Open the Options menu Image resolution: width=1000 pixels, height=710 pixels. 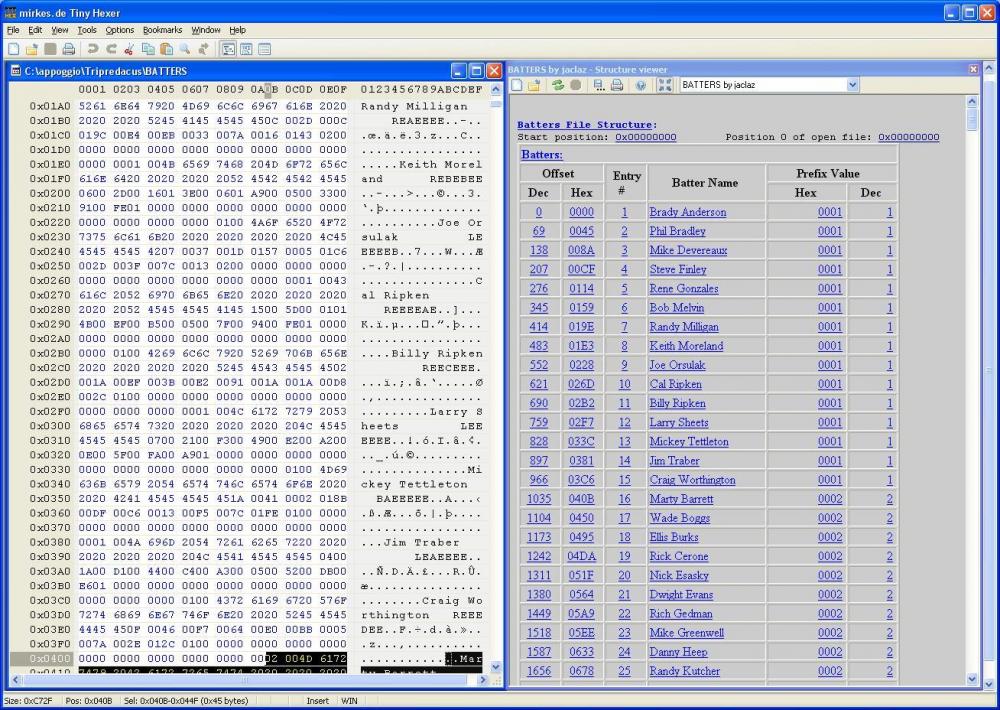pos(119,30)
